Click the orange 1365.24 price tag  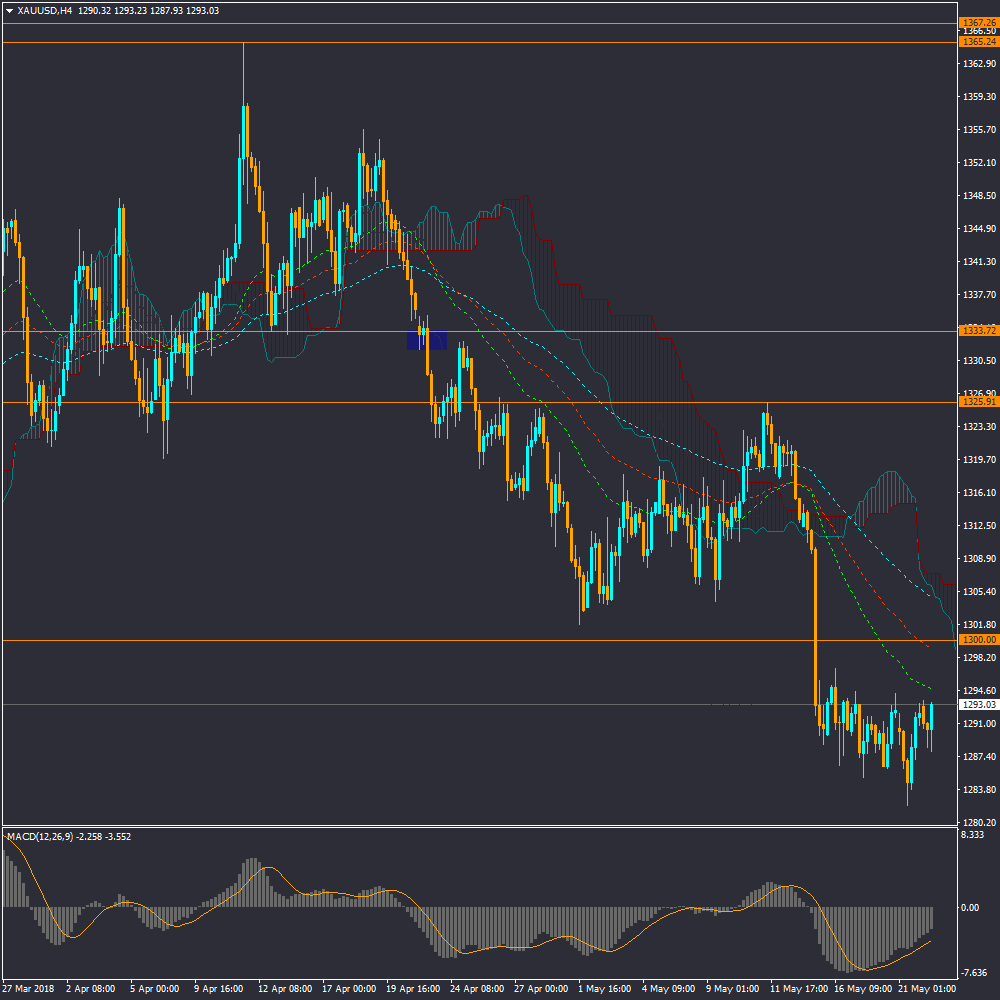(977, 42)
